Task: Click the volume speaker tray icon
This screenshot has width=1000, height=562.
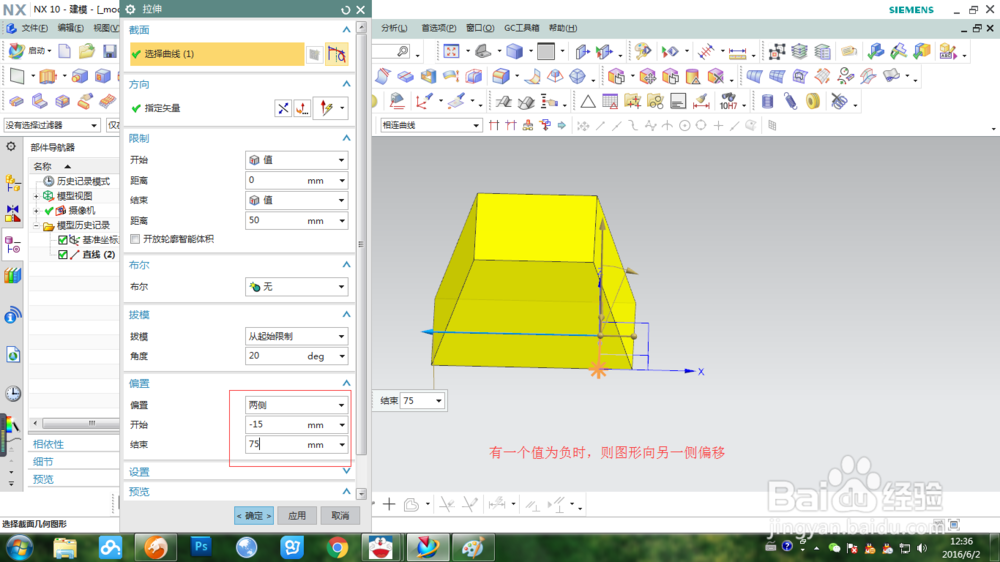Action: click(x=922, y=548)
